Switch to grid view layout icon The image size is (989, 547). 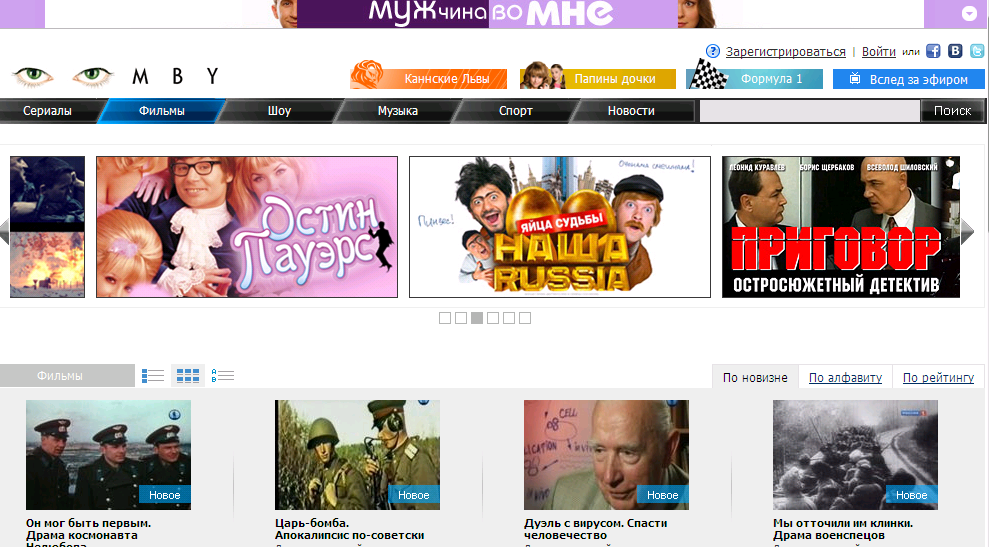pyautogui.click(x=188, y=376)
